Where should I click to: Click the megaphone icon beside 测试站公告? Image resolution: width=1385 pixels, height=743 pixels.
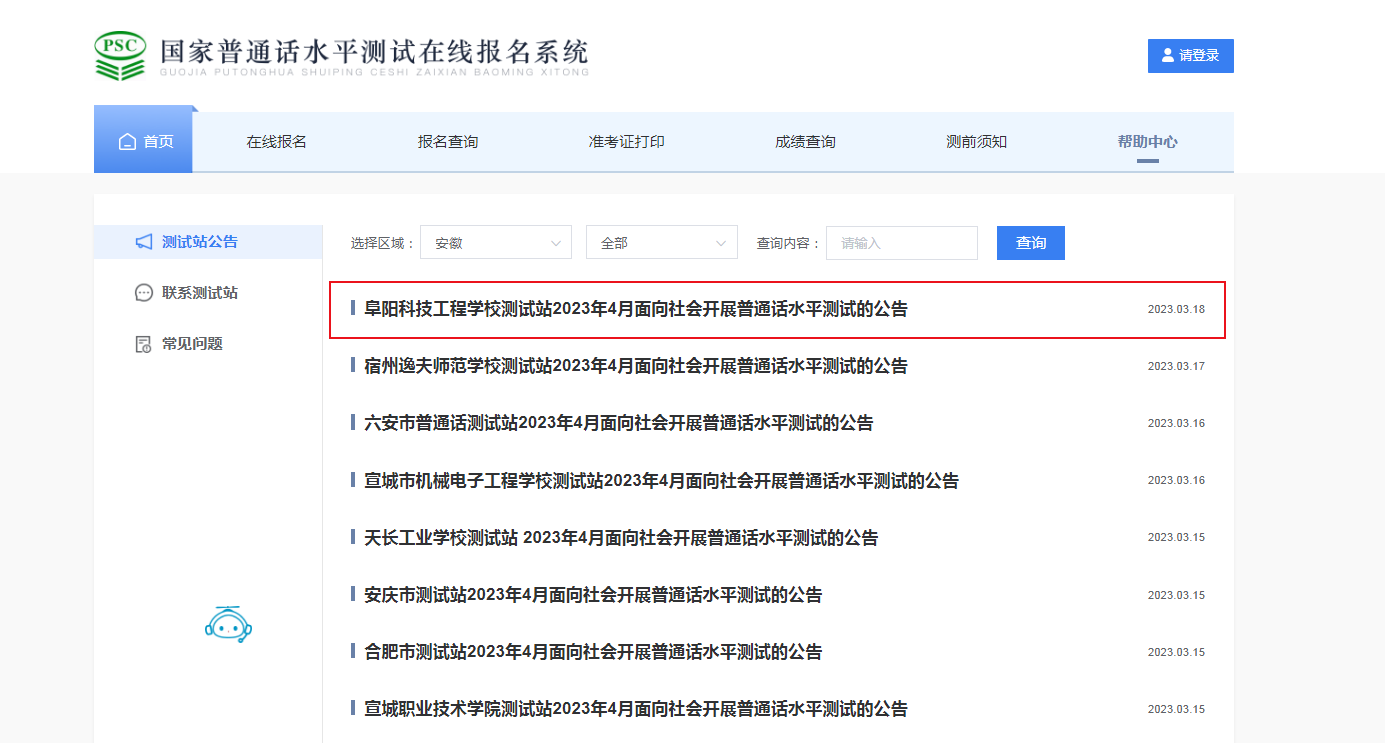pyautogui.click(x=144, y=242)
